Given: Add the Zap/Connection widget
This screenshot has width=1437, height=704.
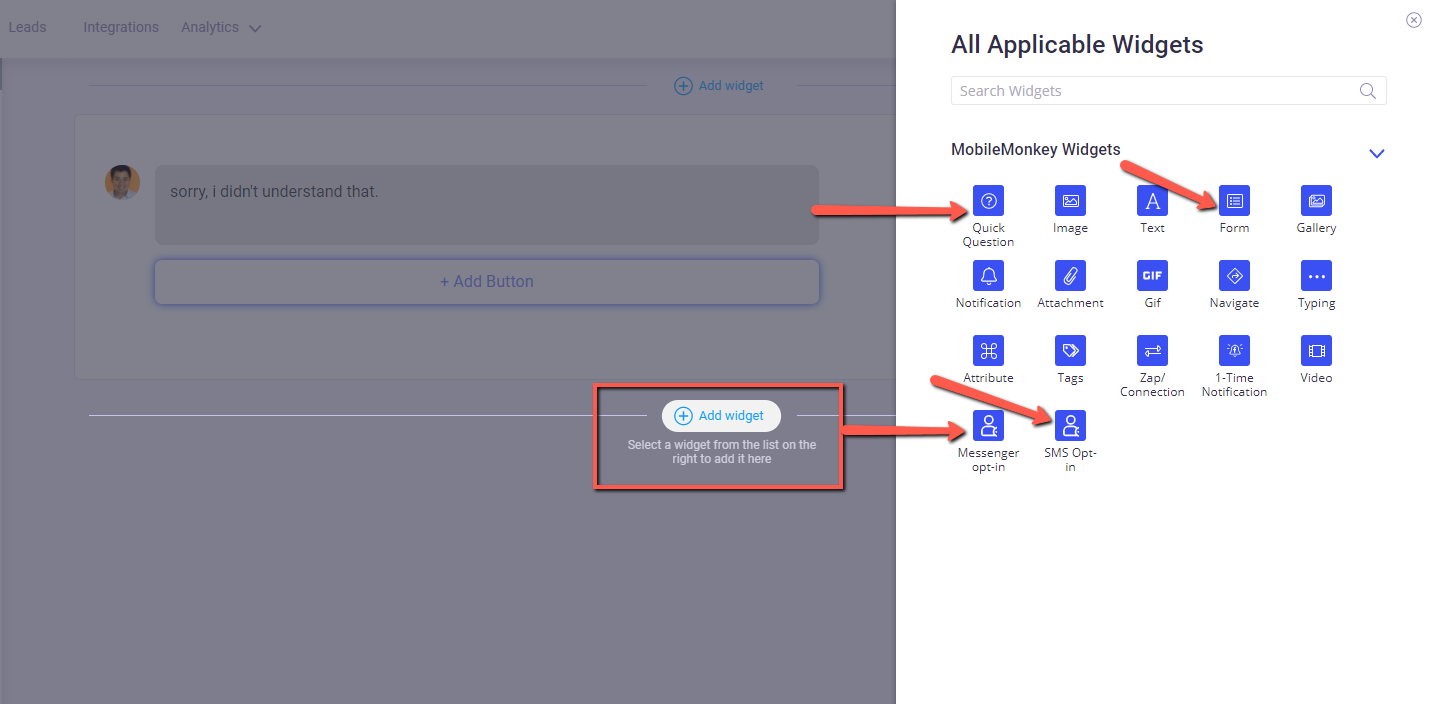Looking at the screenshot, I should click(x=1152, y=351).
